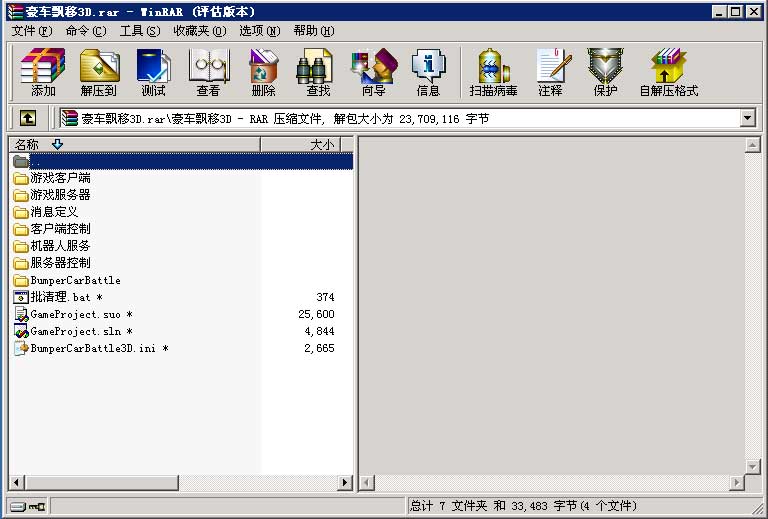Open the 收藏夹(O) menu
768x519 pixels.
click(199, 31)
